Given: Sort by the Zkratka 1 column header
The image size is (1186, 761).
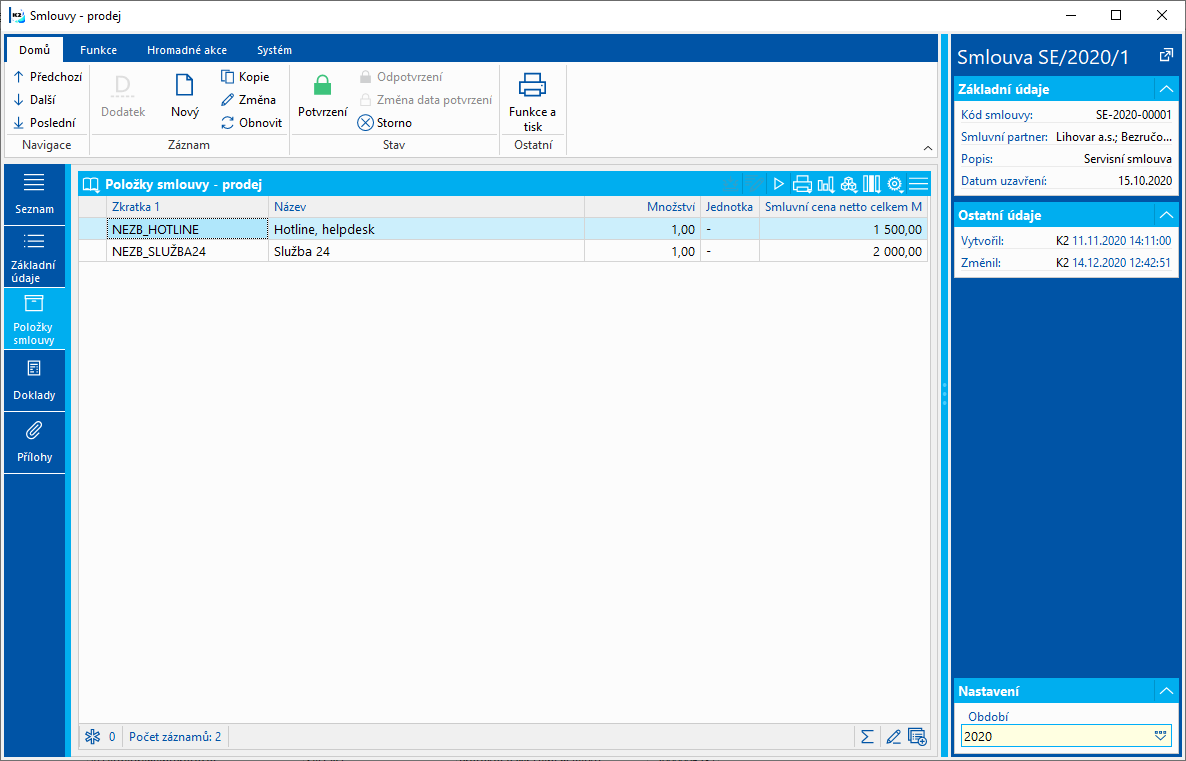Looking at the screenshot, I should 187,207.
